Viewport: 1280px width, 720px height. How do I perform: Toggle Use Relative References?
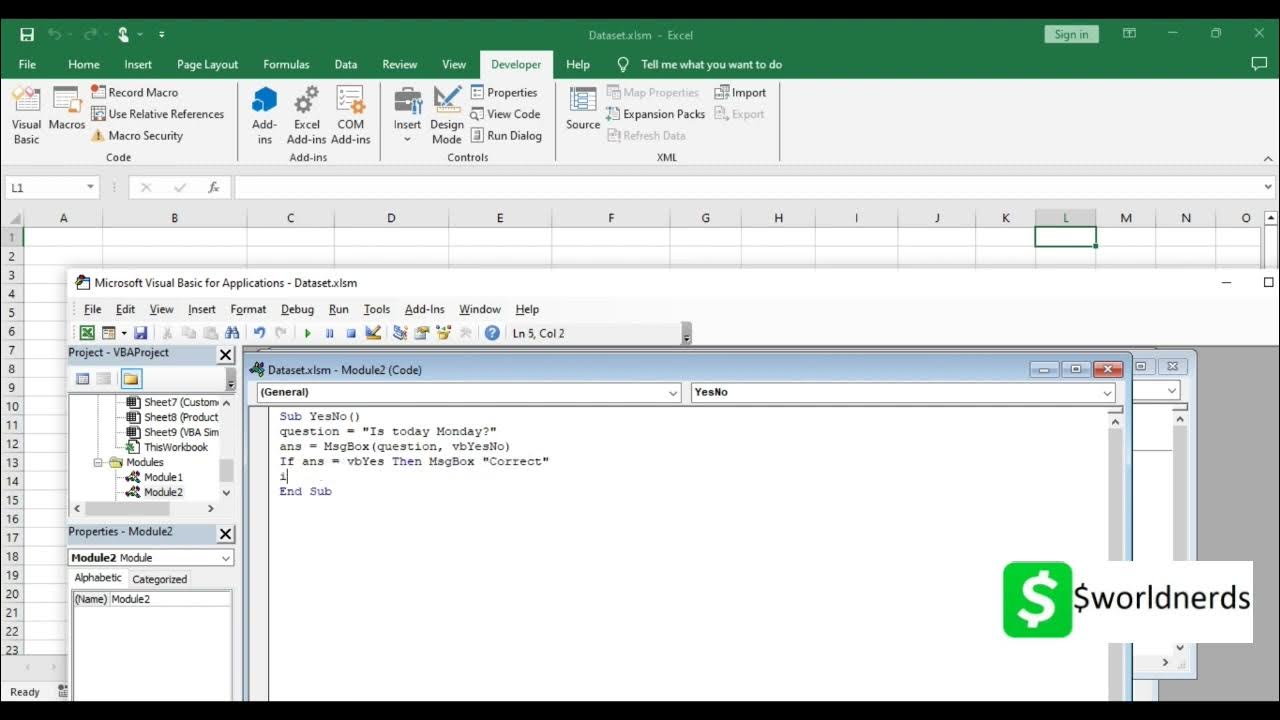(157, 114)
